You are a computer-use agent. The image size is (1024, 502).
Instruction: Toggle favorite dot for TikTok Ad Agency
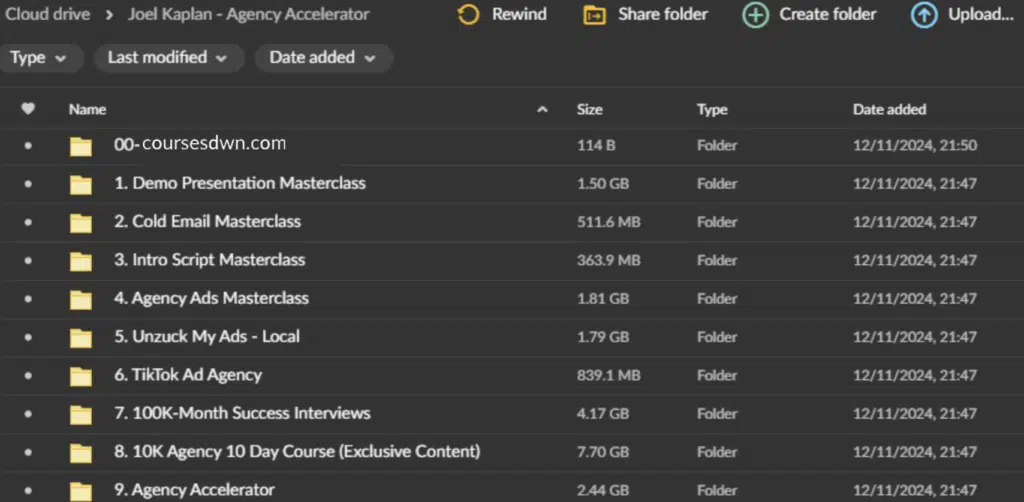point(27,376)
